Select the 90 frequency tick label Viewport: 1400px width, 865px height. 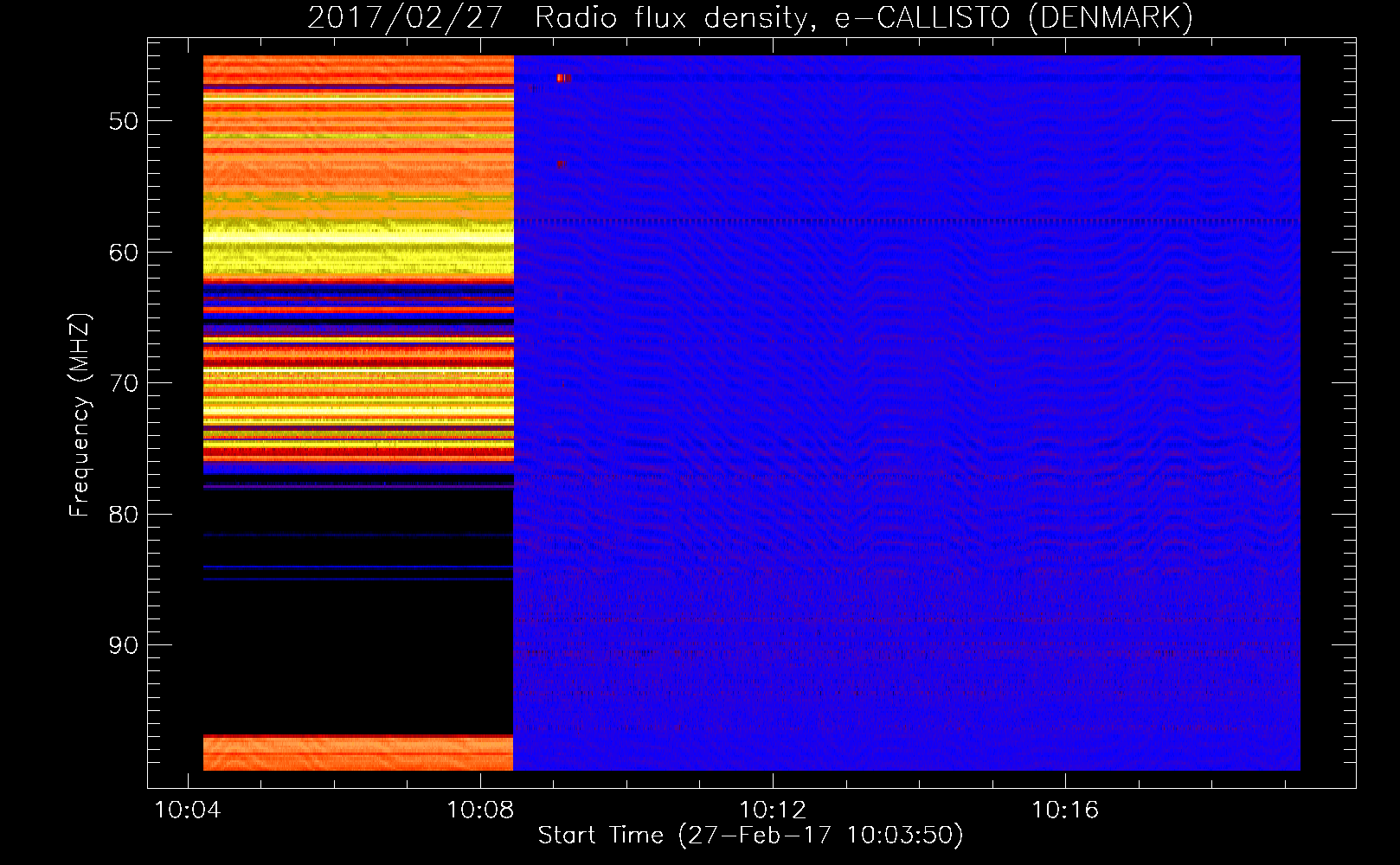[x=124, y=645]
